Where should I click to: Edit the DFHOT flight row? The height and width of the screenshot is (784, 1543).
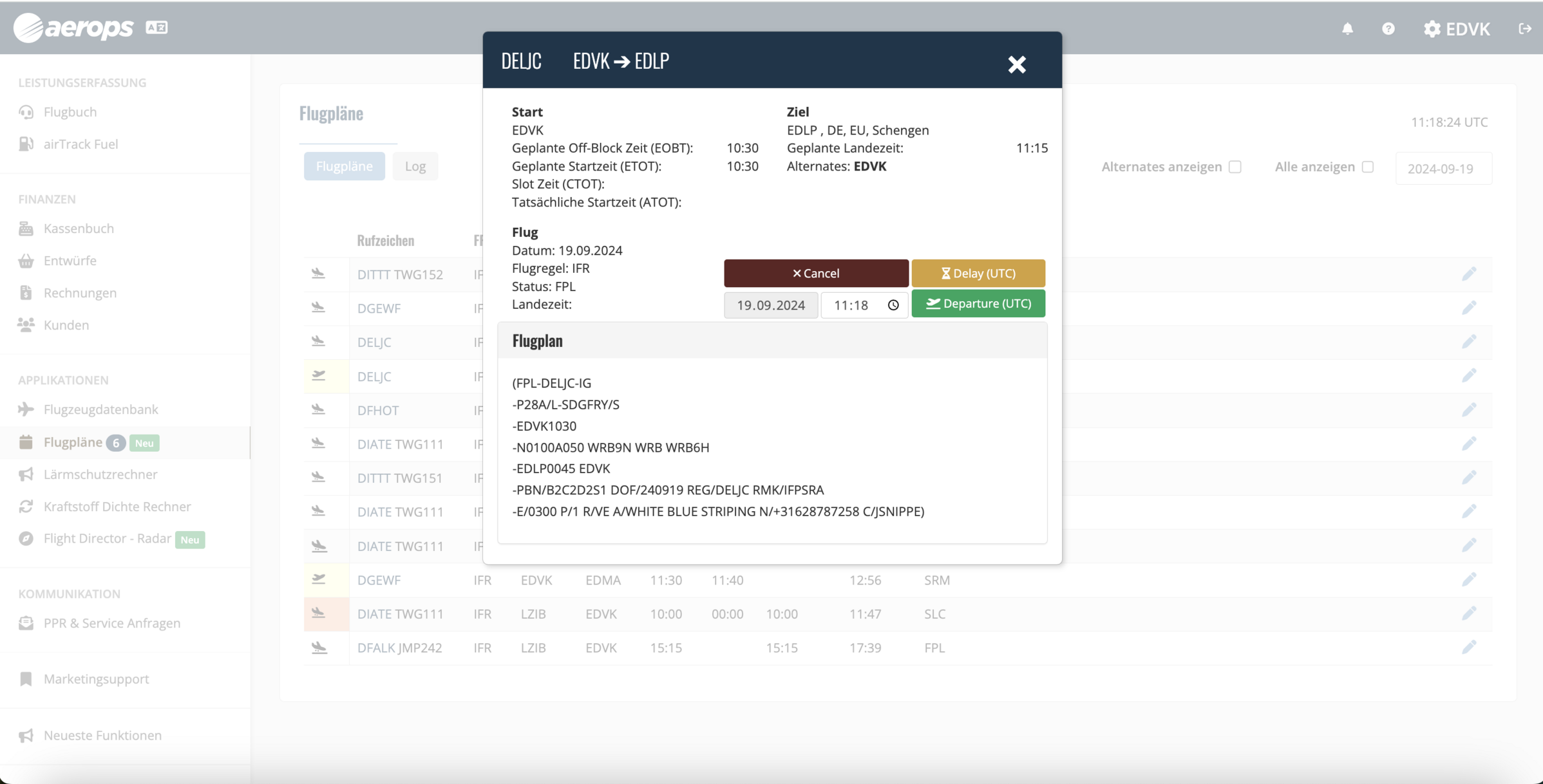(1468, 410)
